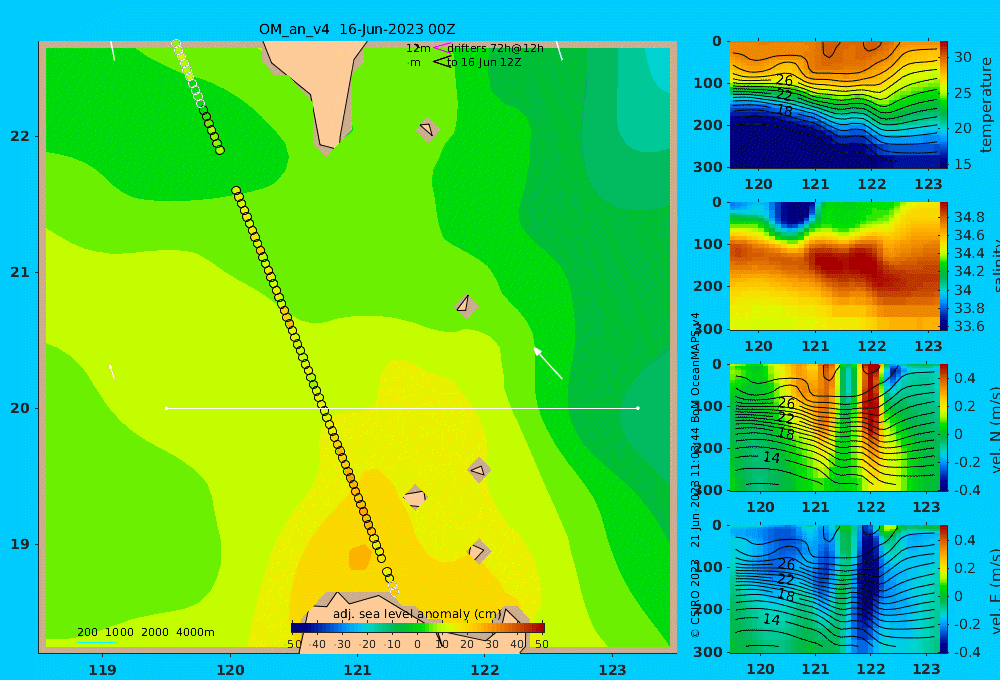Open the vel. N section panel
The image size is (1000, 680).
(x=834, y=427)
